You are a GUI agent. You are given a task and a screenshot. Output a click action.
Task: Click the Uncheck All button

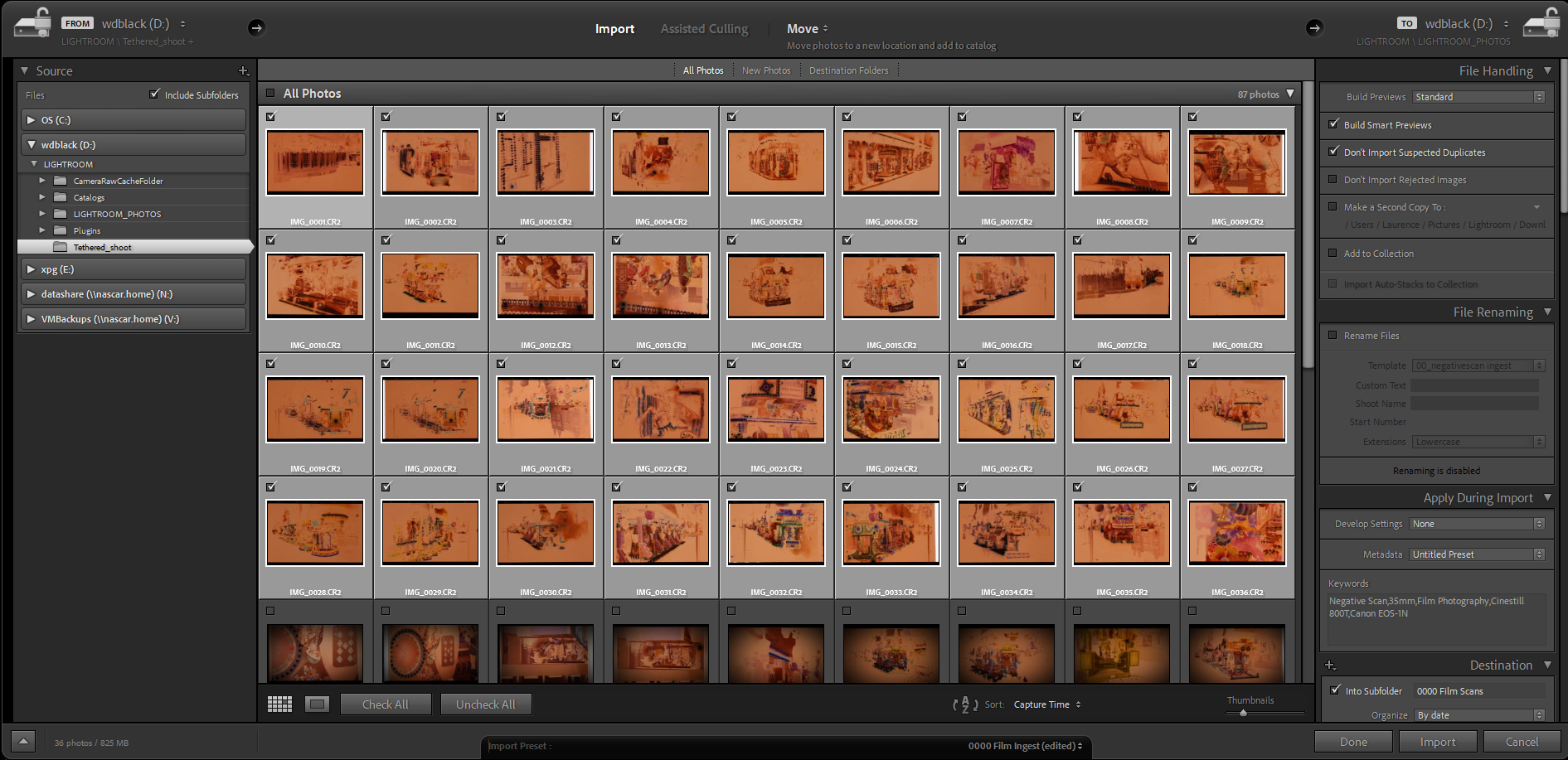pyautogui.click(x=485, y=704)
